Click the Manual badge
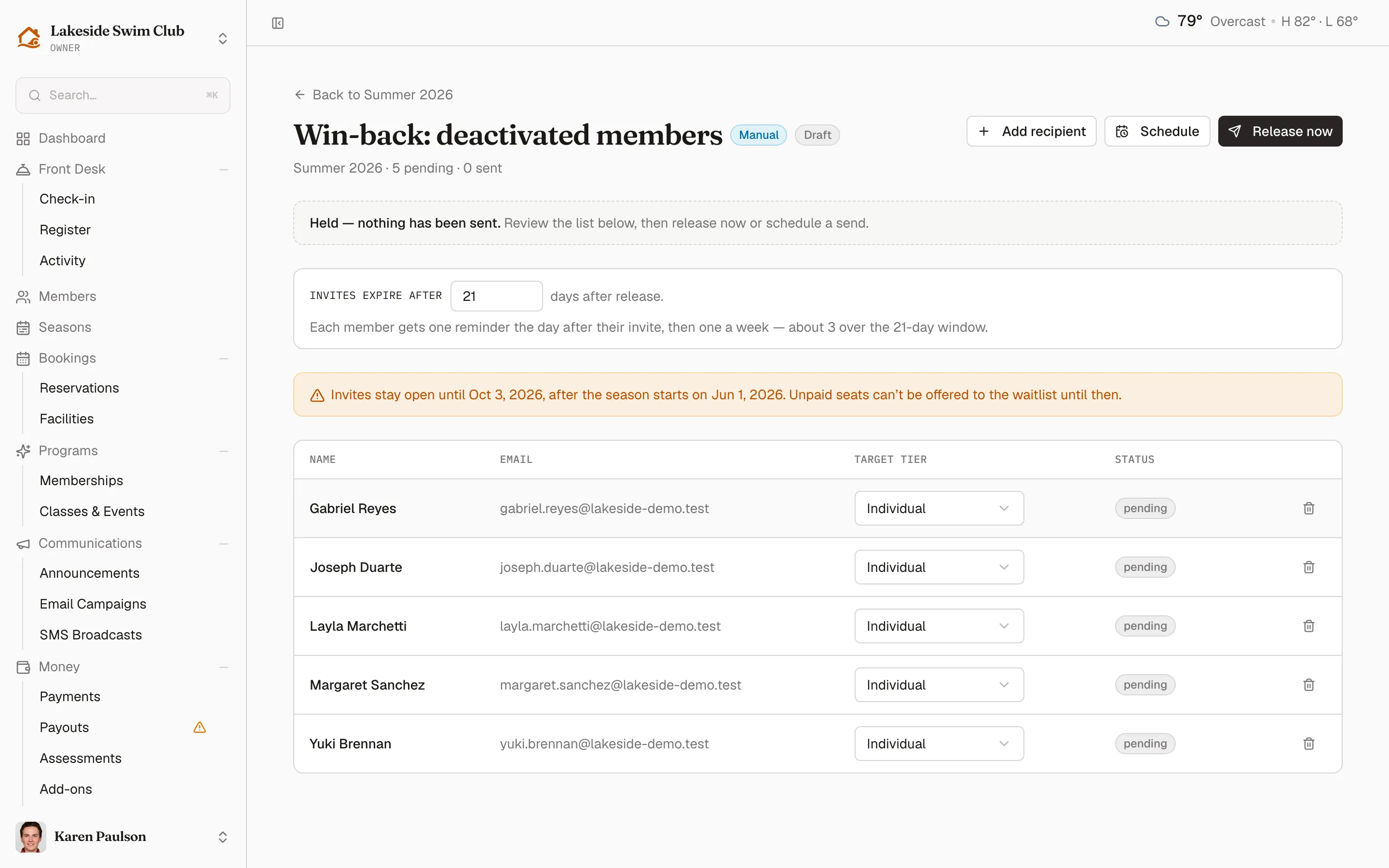The height and width of the screenshot is (868, 1389). point(758,135)
